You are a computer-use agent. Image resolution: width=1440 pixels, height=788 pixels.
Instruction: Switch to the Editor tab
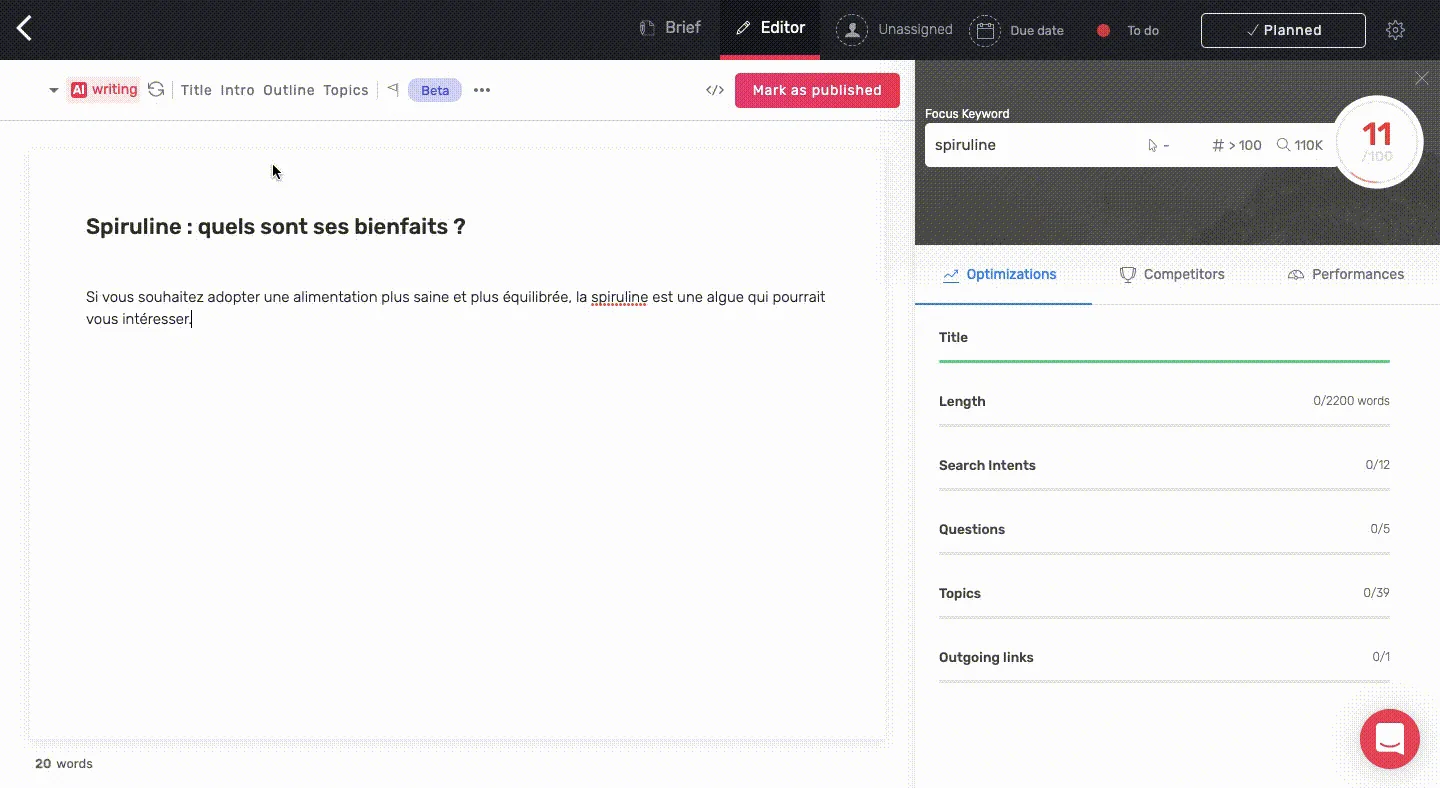[x=770, y=28]
